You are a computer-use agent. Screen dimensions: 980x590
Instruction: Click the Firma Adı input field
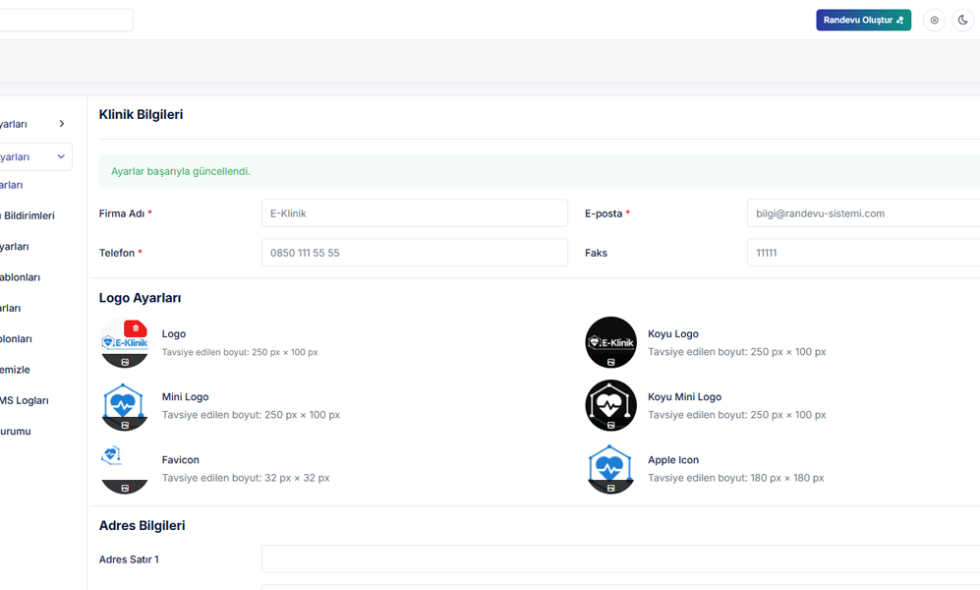pos(414,213)
